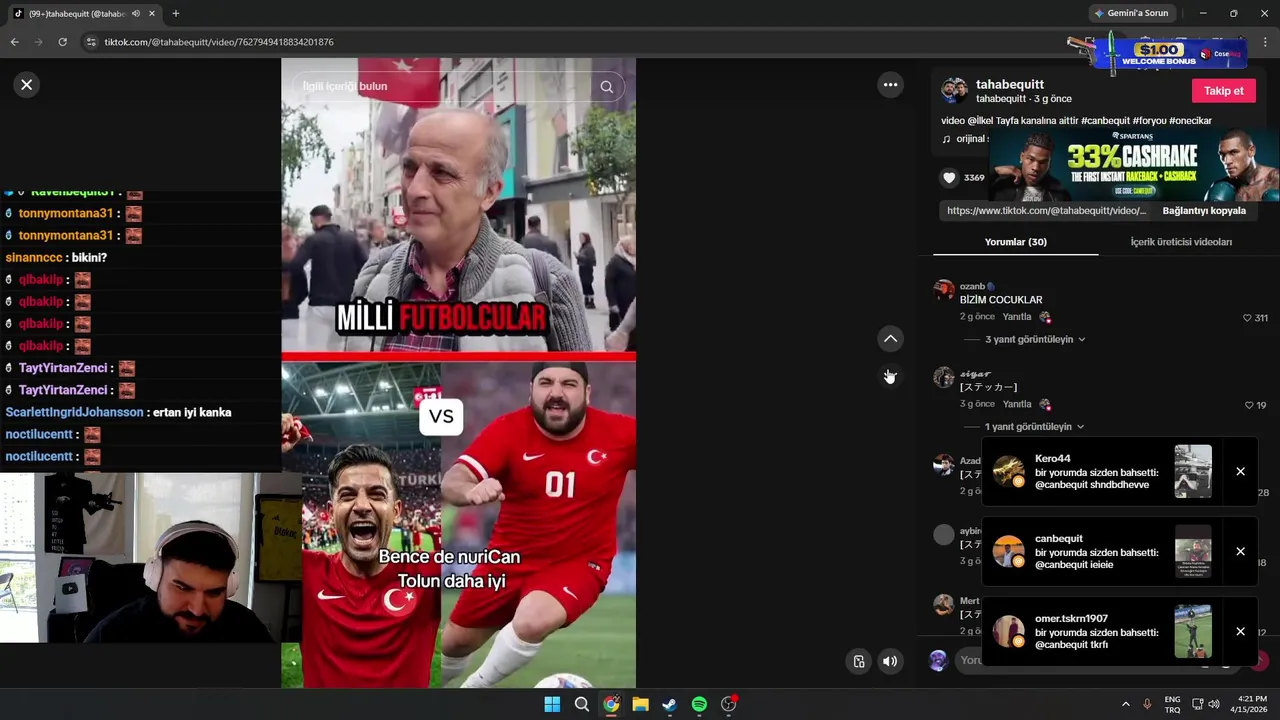Click #canbequit hashtag in caption
Viewport: 1280px width, 720px height.
tap(1105, 121)
